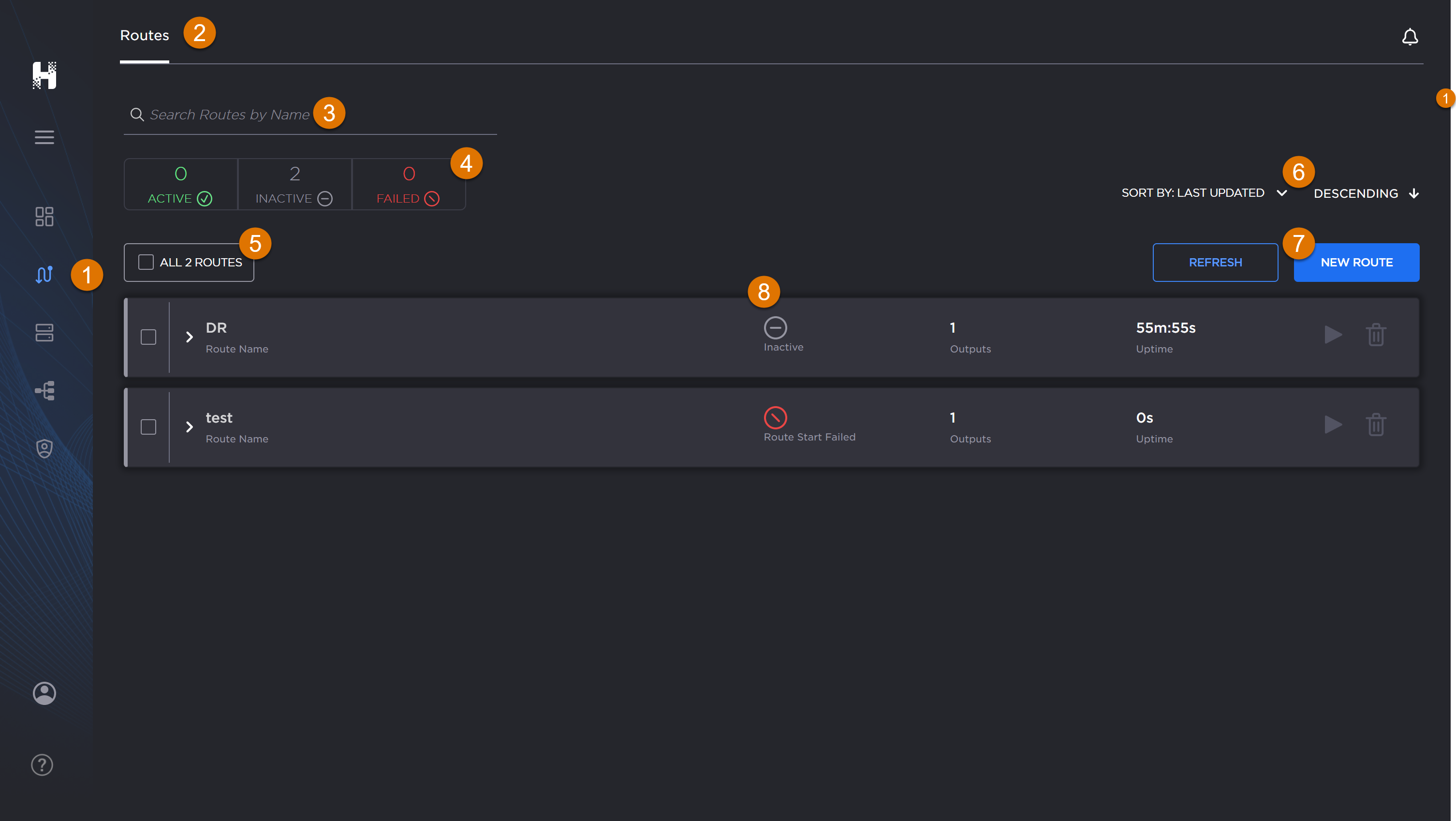Image resolution: width=1456 pixels, height=821 pixels.
Task: Delete the test route with trash icon
Action: coord(1376,425)
